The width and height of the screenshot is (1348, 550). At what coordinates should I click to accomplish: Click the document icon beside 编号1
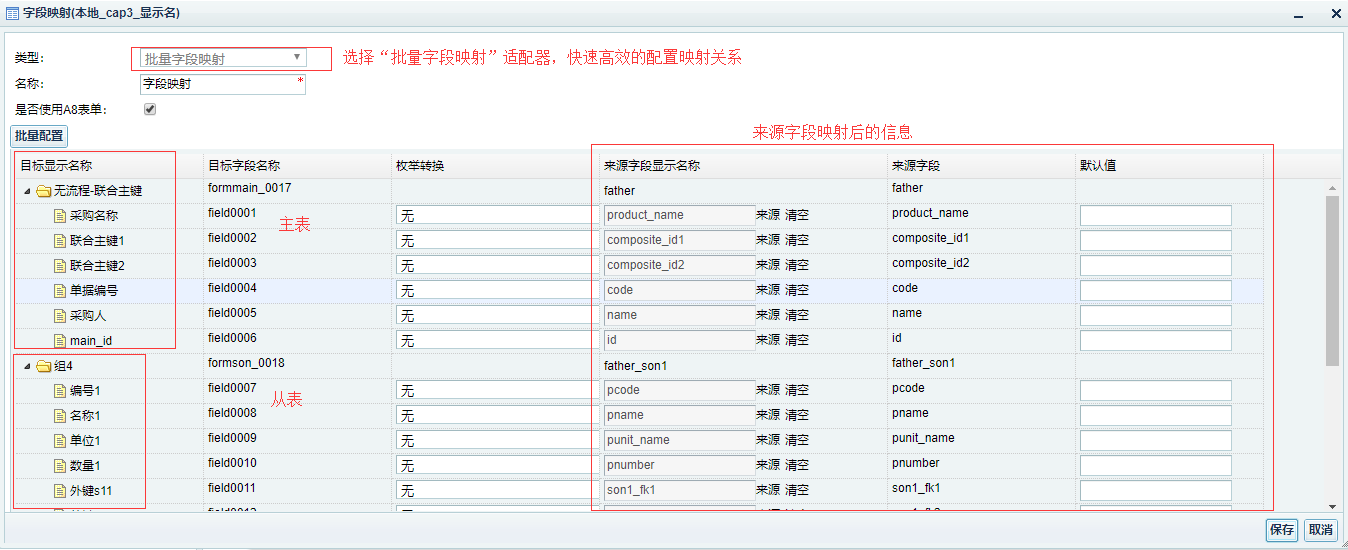(60, 391)
